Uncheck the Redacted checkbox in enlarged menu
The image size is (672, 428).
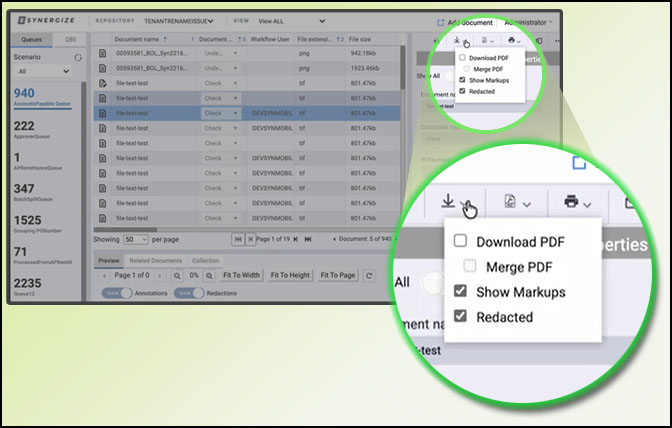pyautogui.click(x=460, y=317)
